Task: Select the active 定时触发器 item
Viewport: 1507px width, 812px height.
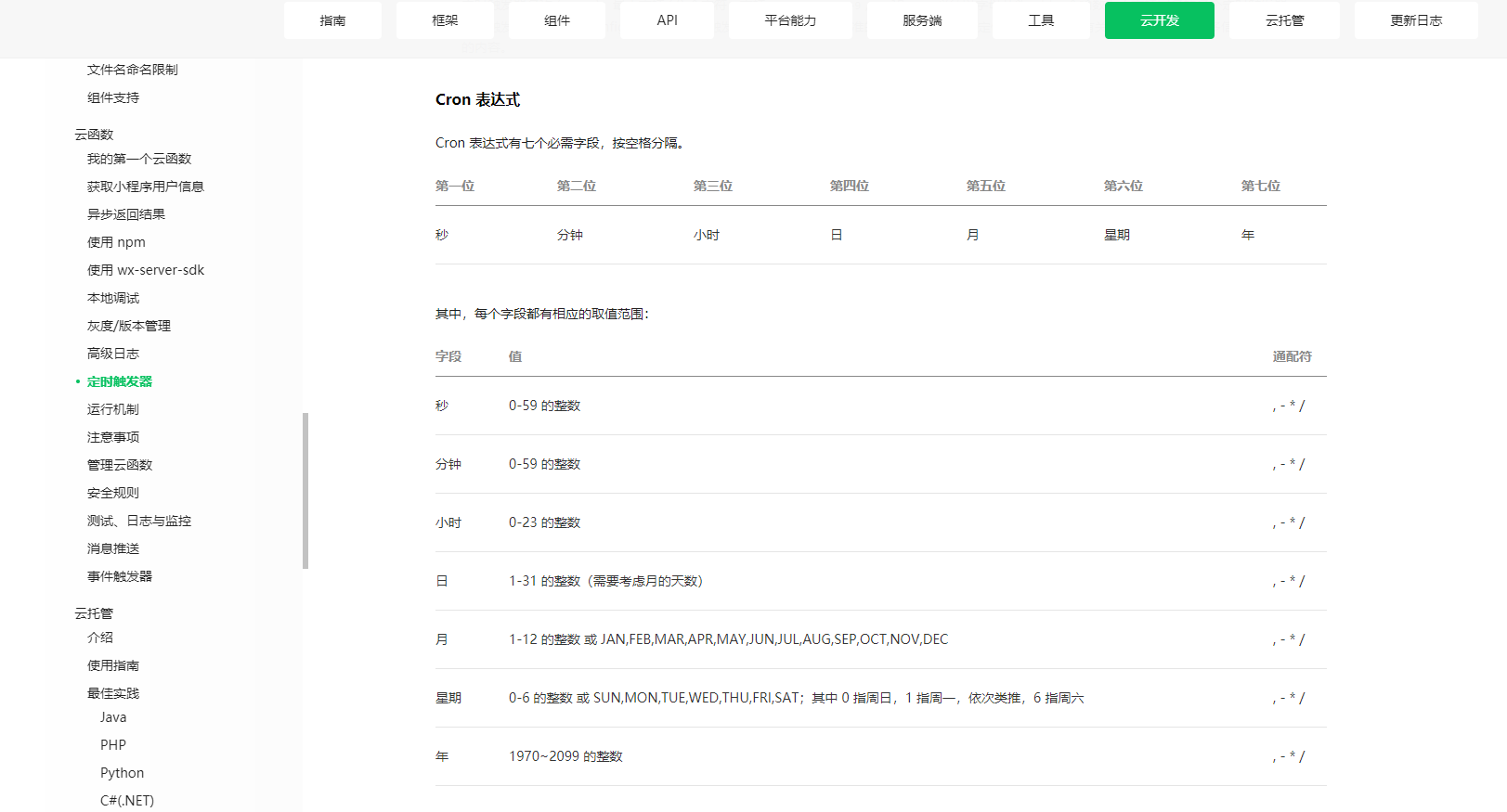Action: click(120, 381)
